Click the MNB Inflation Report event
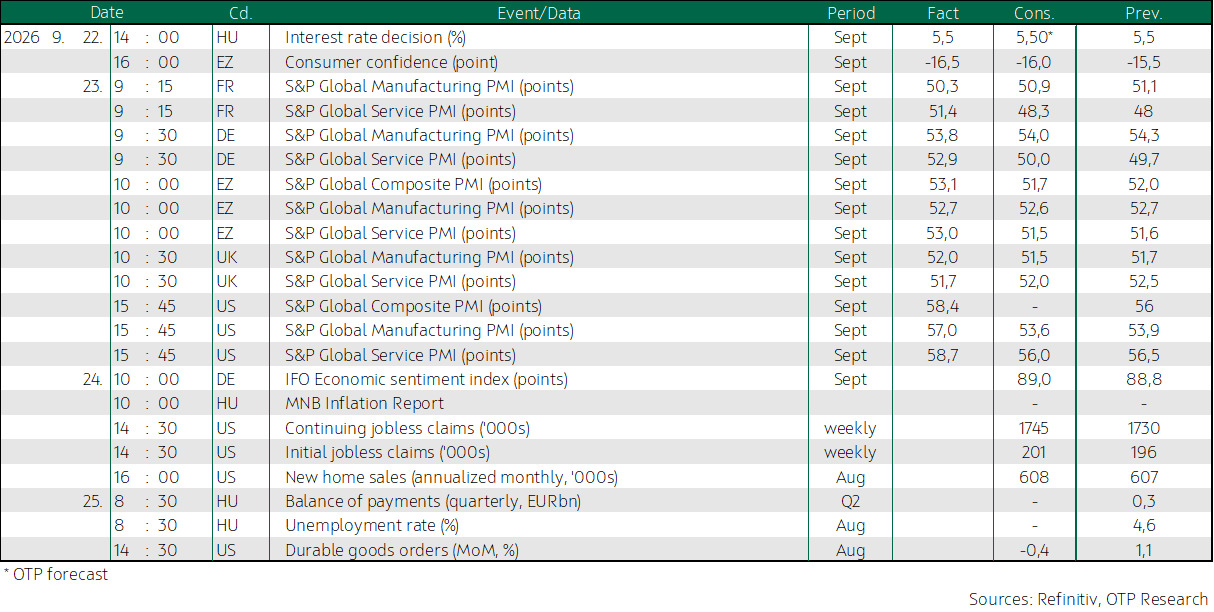Image resolution: width=1214 pixels, height=612 pixels. coord(365,404)
